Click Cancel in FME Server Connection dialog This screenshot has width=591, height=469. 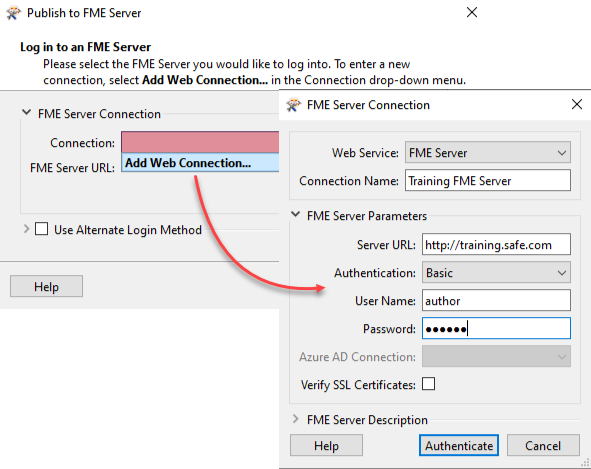tap(543, 445)
